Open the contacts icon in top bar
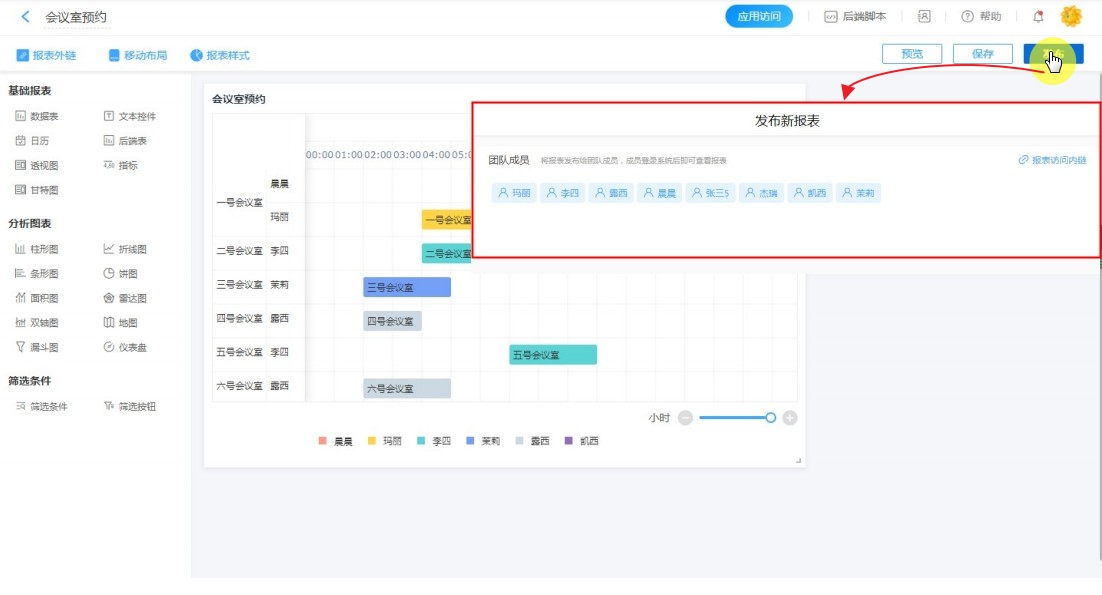This screenshot has height=595, width=1102. click(x=924, y=17)
